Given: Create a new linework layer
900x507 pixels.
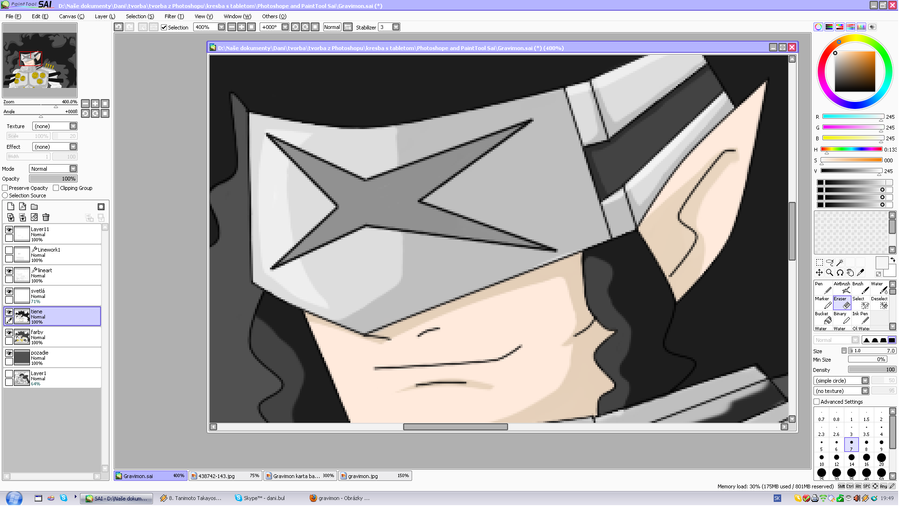Looking at the screenshot, I should coord(22,207).
